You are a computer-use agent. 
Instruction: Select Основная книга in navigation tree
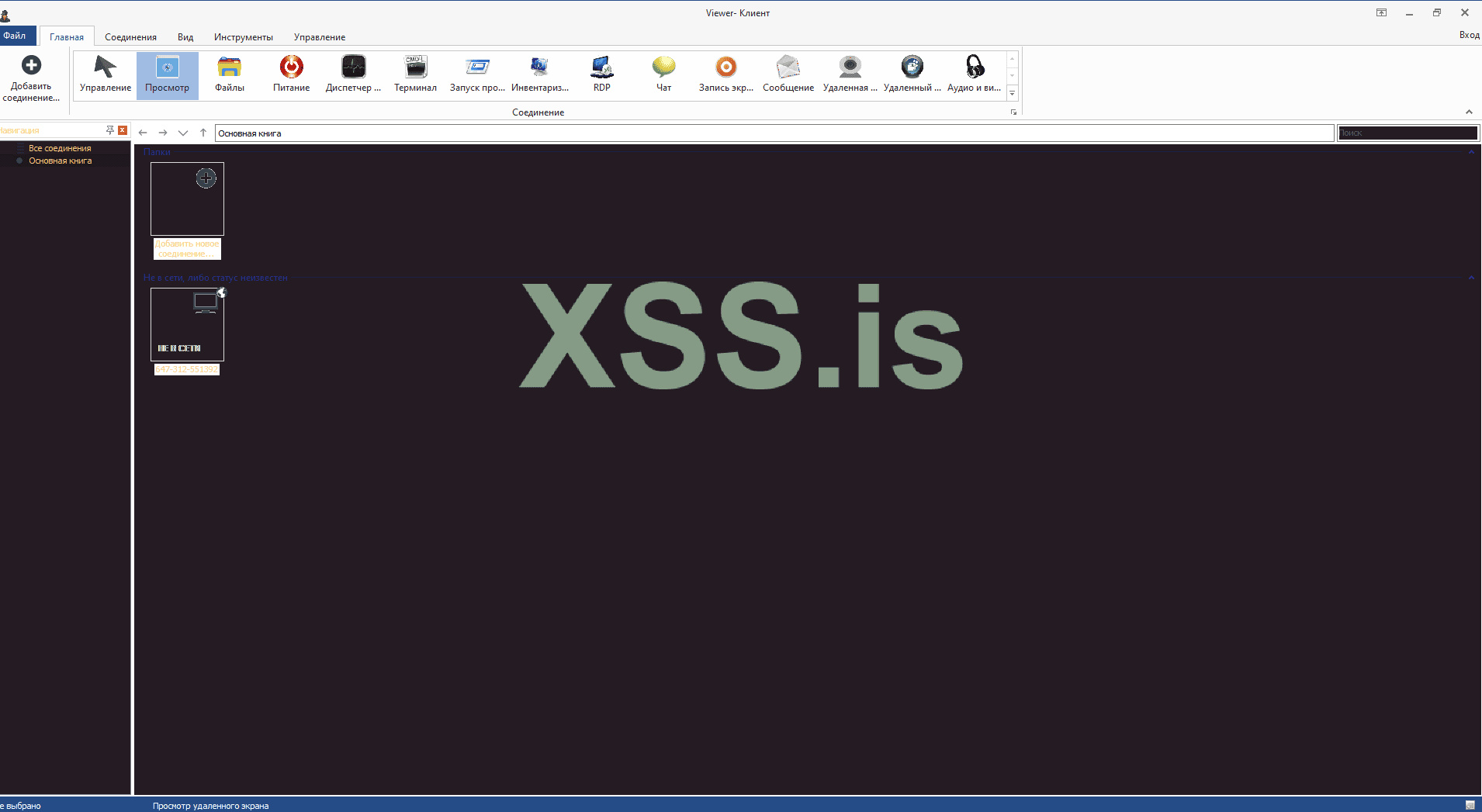(x=61, y=161)
